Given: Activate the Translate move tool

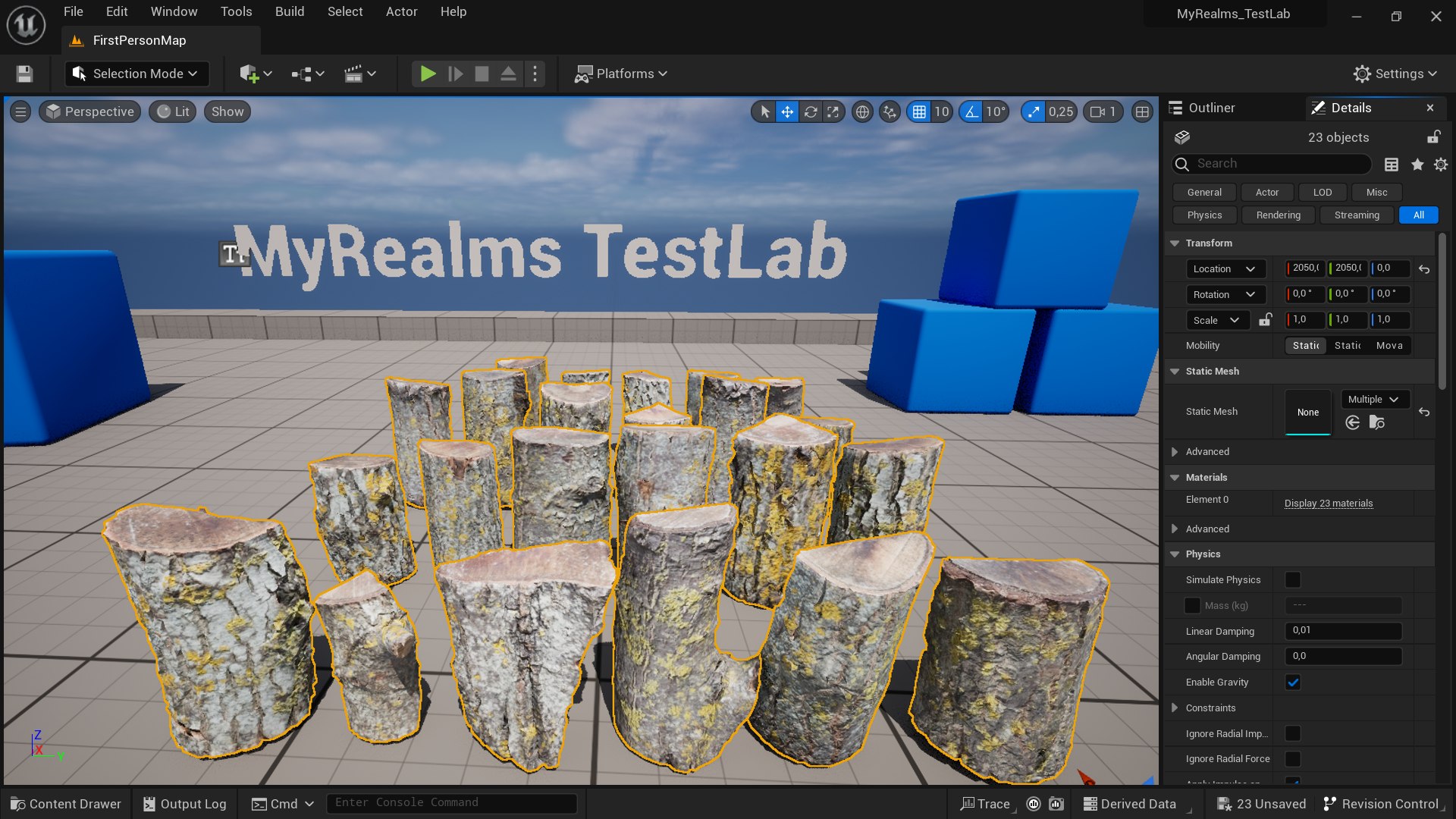Looking at the screenshot, I should click(x=787, y=112).
